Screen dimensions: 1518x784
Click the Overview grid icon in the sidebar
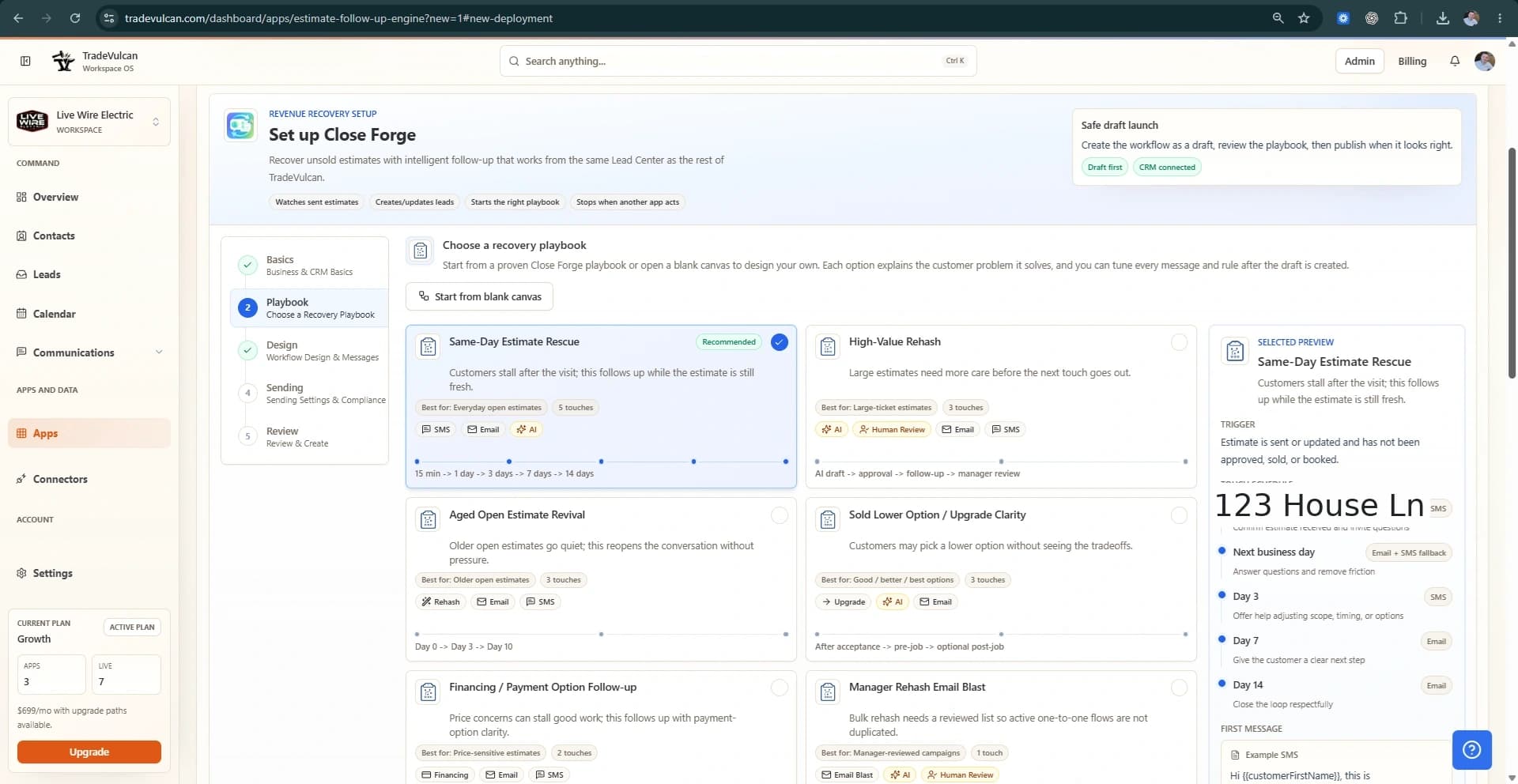(x=21, y=197)
